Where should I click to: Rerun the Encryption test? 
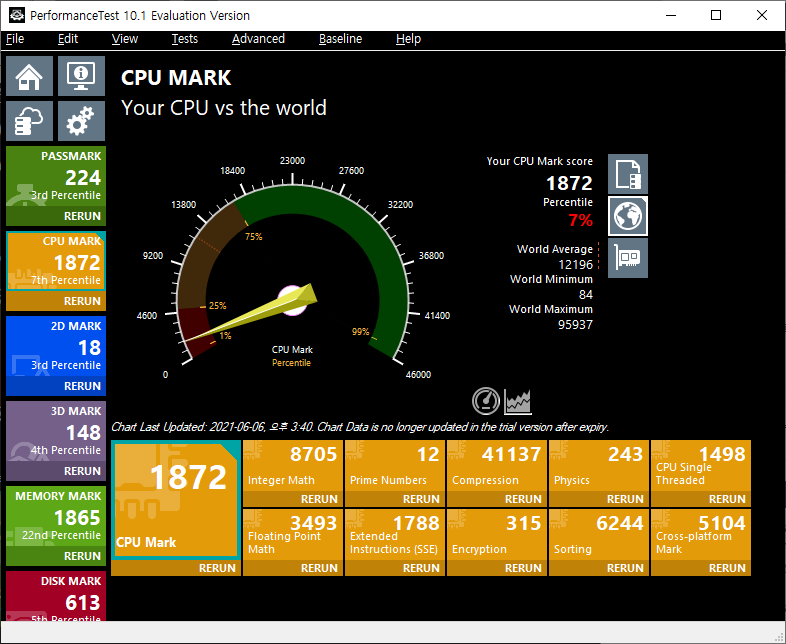[x=497, y=568]
